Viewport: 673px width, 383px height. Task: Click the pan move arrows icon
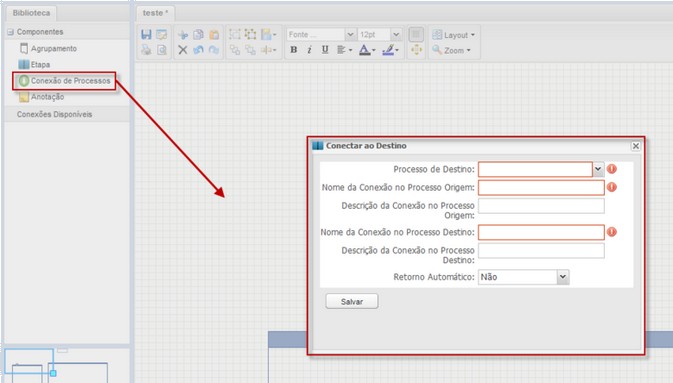coord(416,50)
